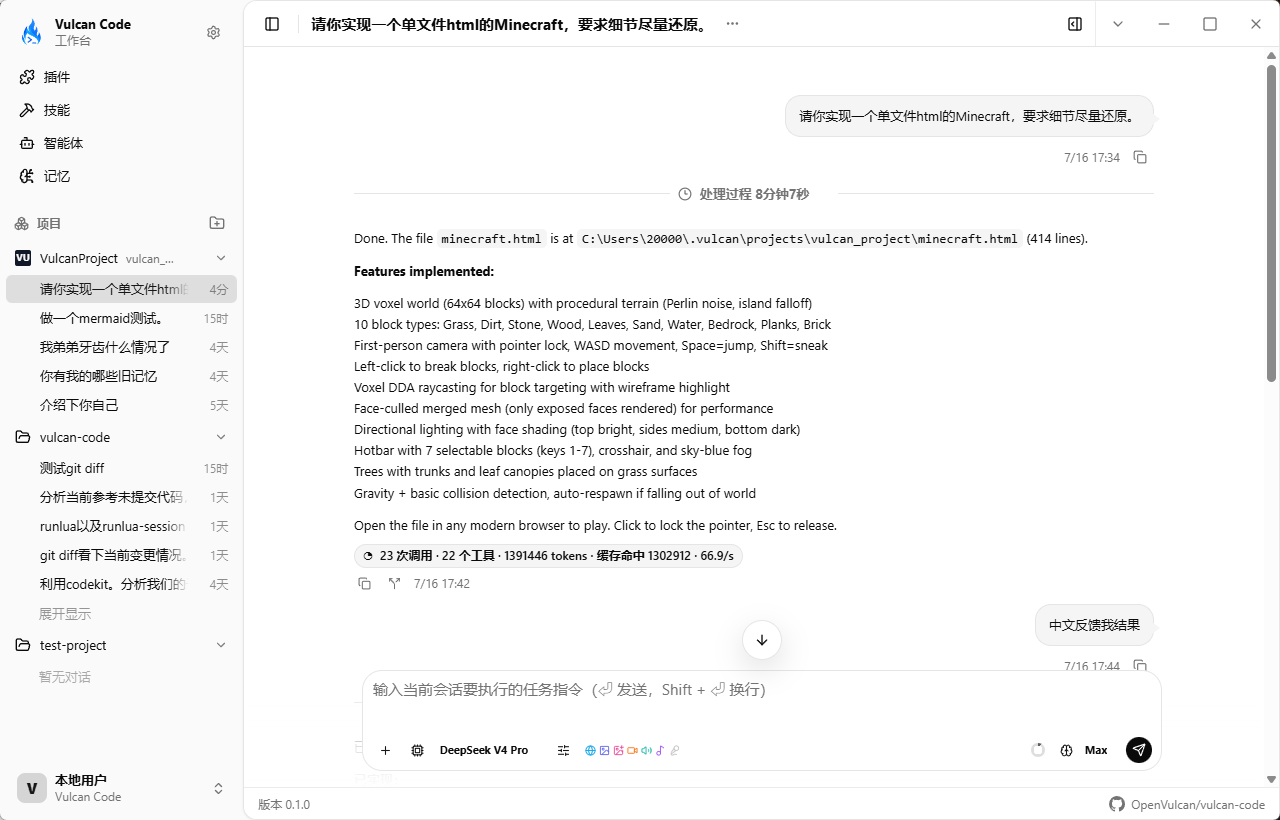Click the branch icon beside 7/16 17:42

pyautogui.click(x=395, y=584)
